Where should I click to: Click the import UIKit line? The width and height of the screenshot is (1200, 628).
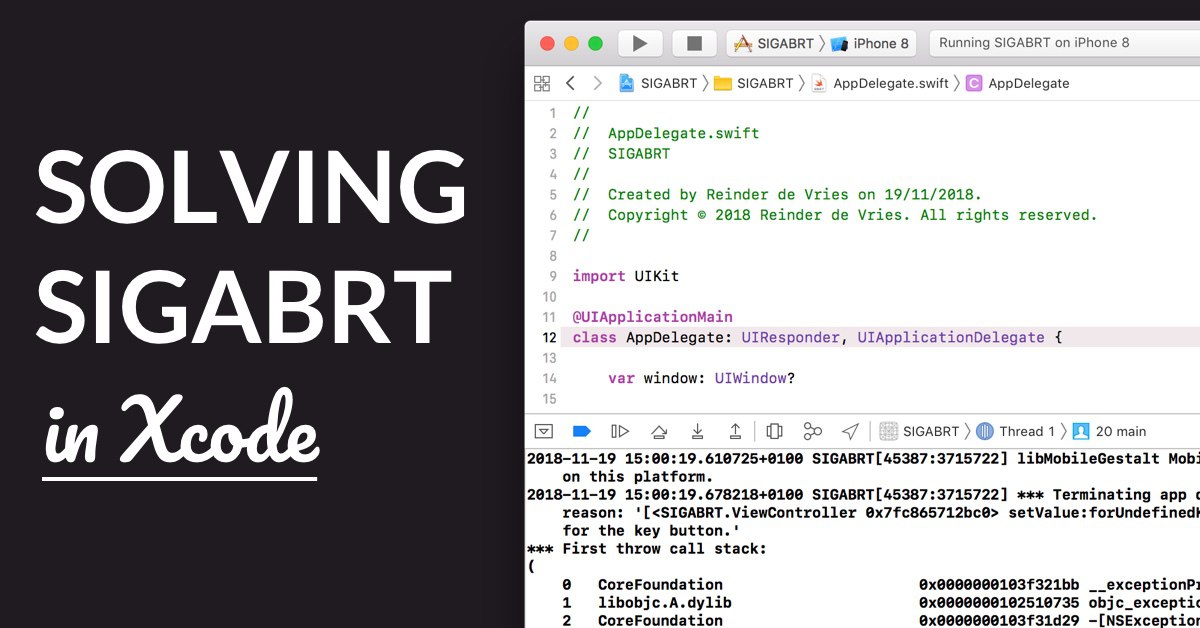pyautogui.click(x=626, y=276)
